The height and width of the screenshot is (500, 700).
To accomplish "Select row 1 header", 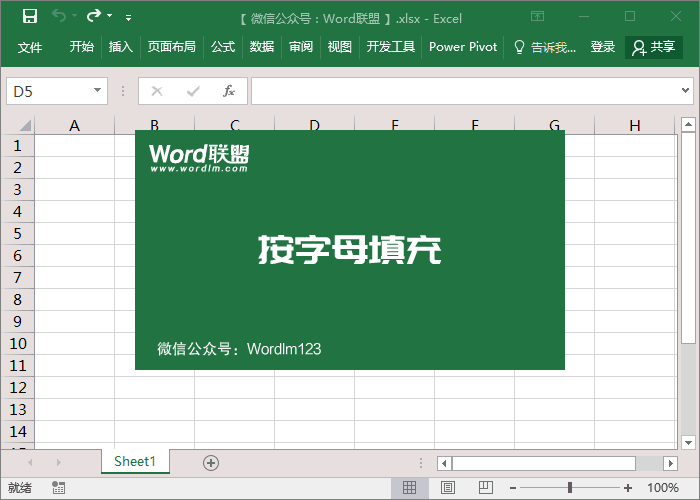I will click(17, 146).
